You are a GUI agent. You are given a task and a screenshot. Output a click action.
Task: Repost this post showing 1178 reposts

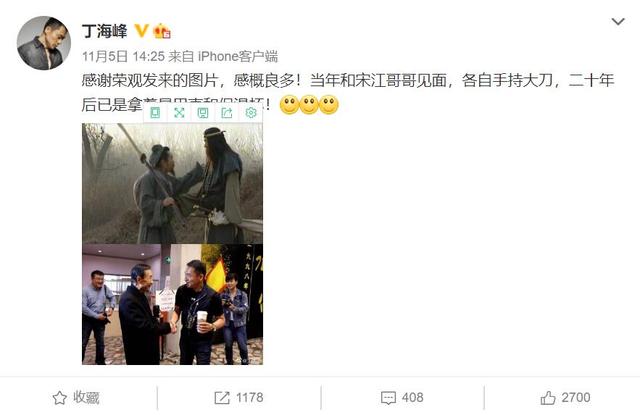coord(239,397)
